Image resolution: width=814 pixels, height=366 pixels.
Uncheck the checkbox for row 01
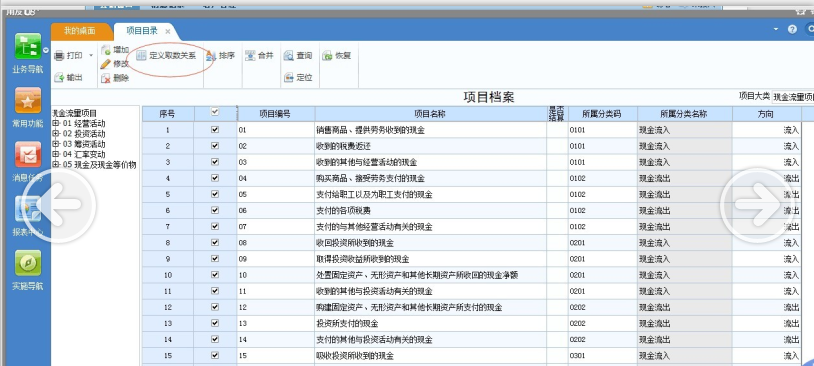click(x=215, y=130)
